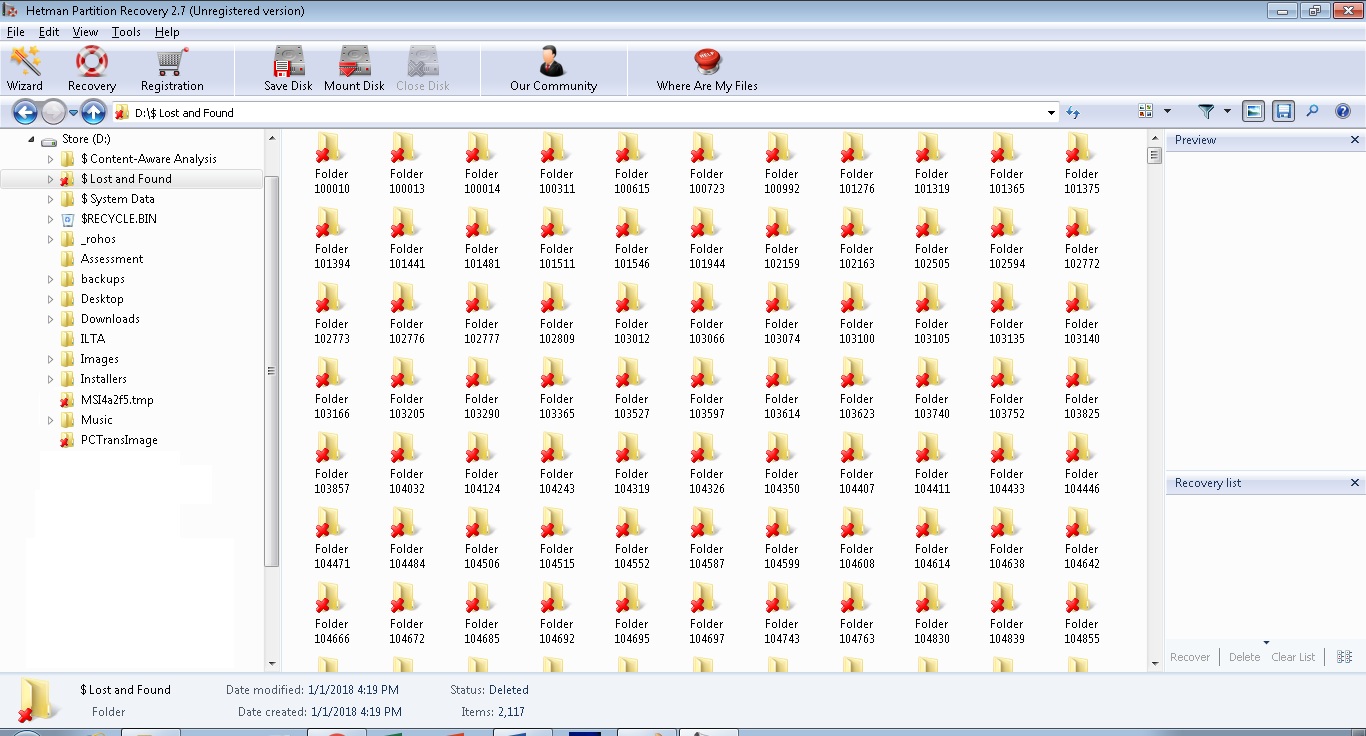Open the View menu
1366x736 pixels.
[85, 31]
